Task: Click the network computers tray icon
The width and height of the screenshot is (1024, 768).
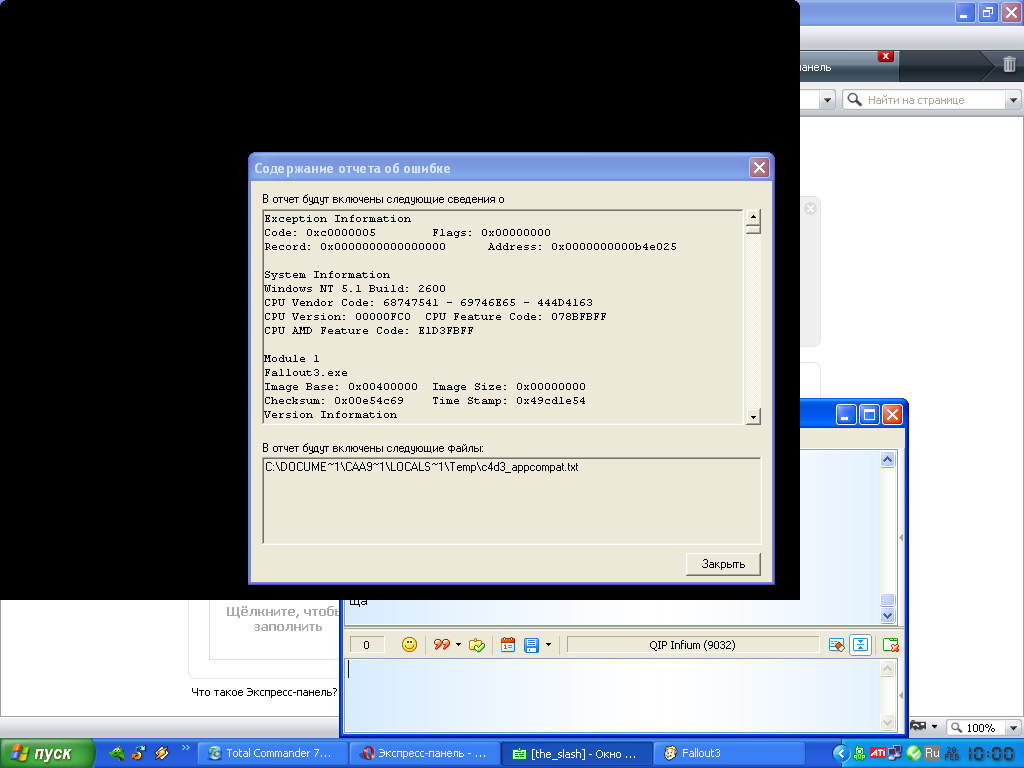Action: 895,754
